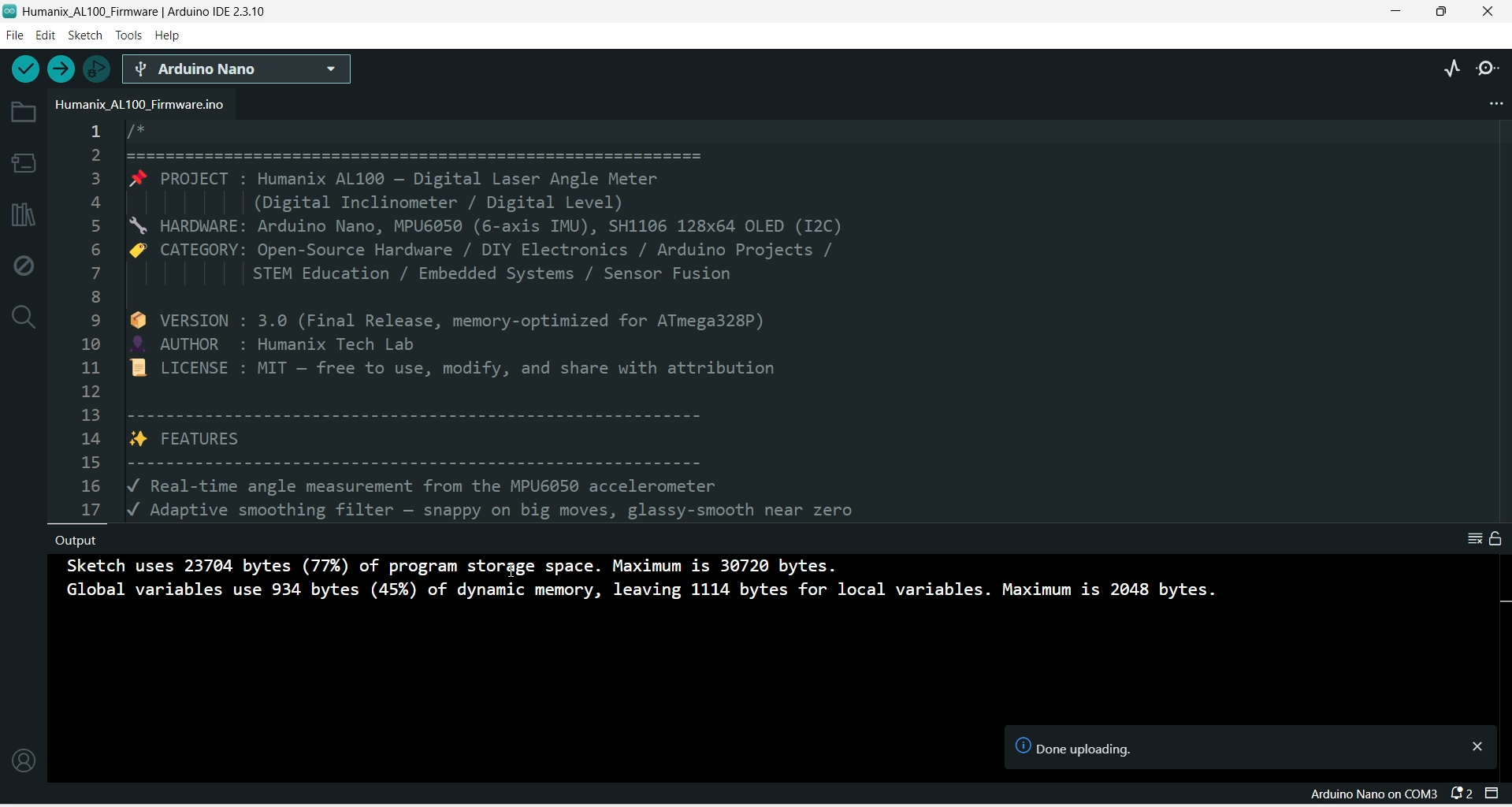
Task: Click the FEATURES heading line
Action: (x=184, y=440)
